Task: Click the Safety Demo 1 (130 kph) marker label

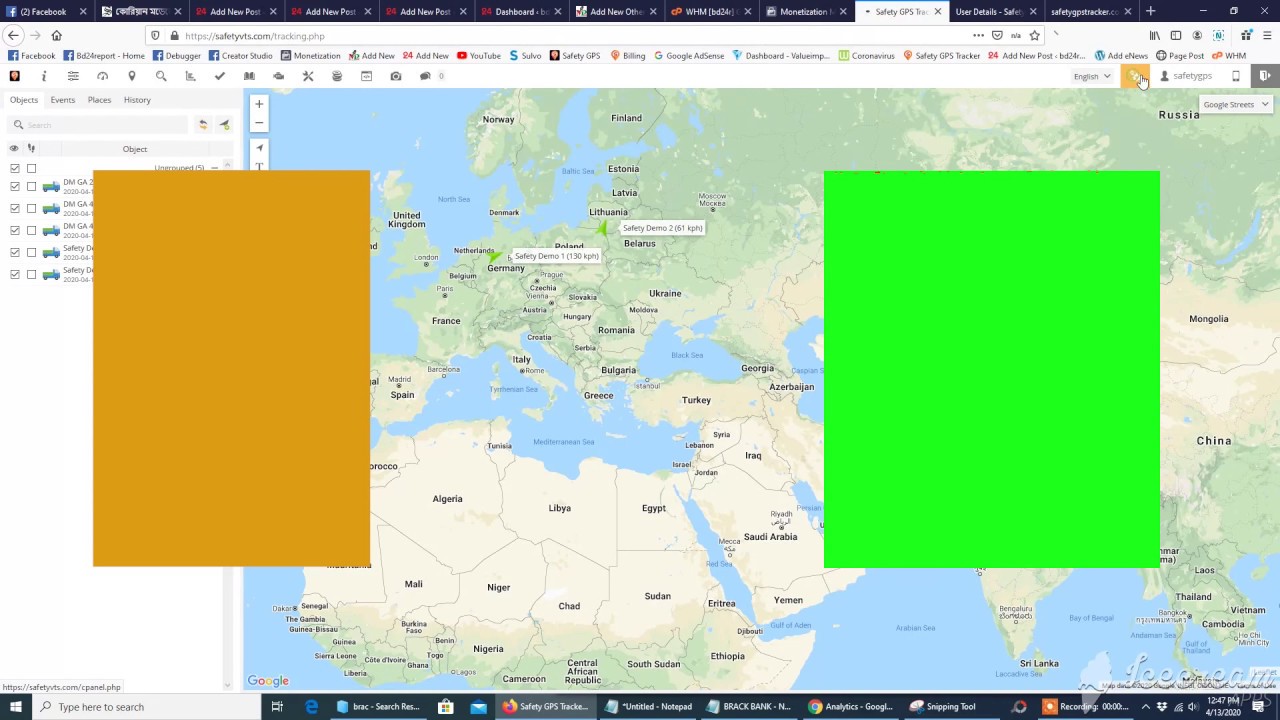Action: 556,256
